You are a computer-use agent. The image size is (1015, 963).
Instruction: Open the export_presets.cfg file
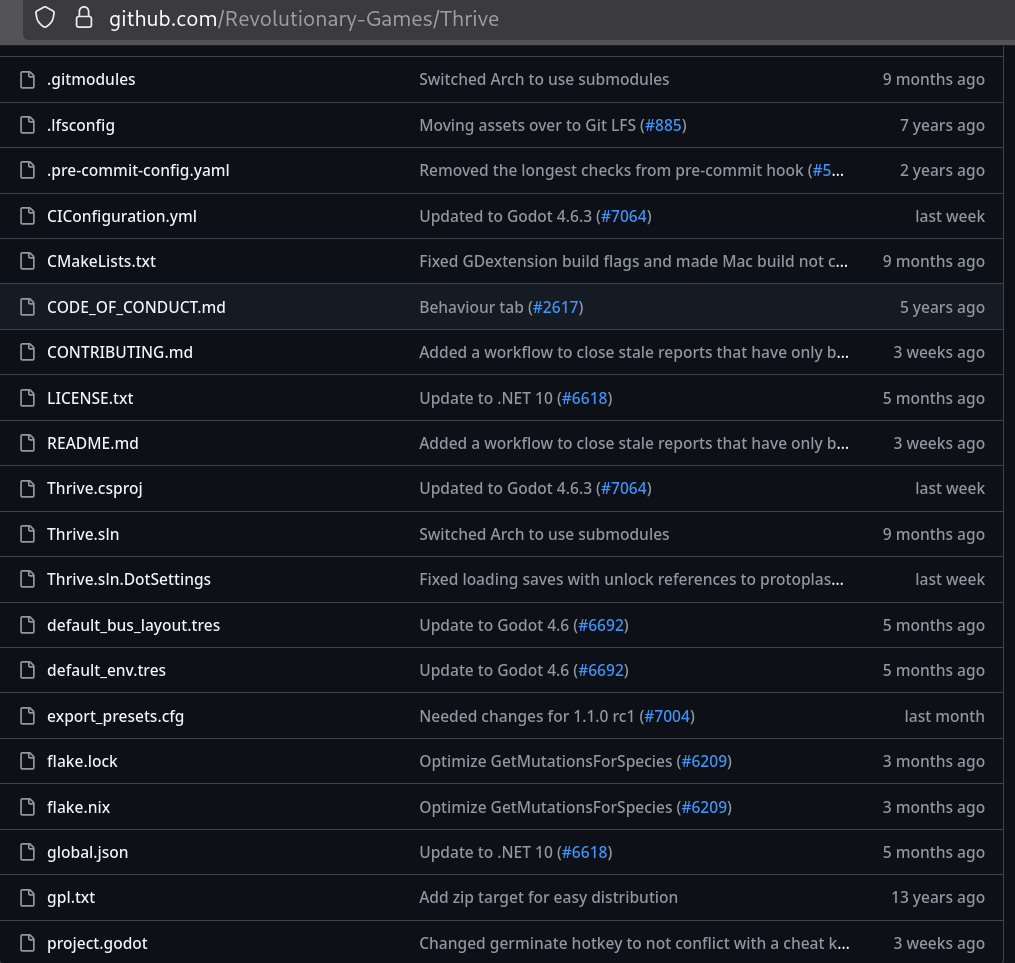click(115, 716)
